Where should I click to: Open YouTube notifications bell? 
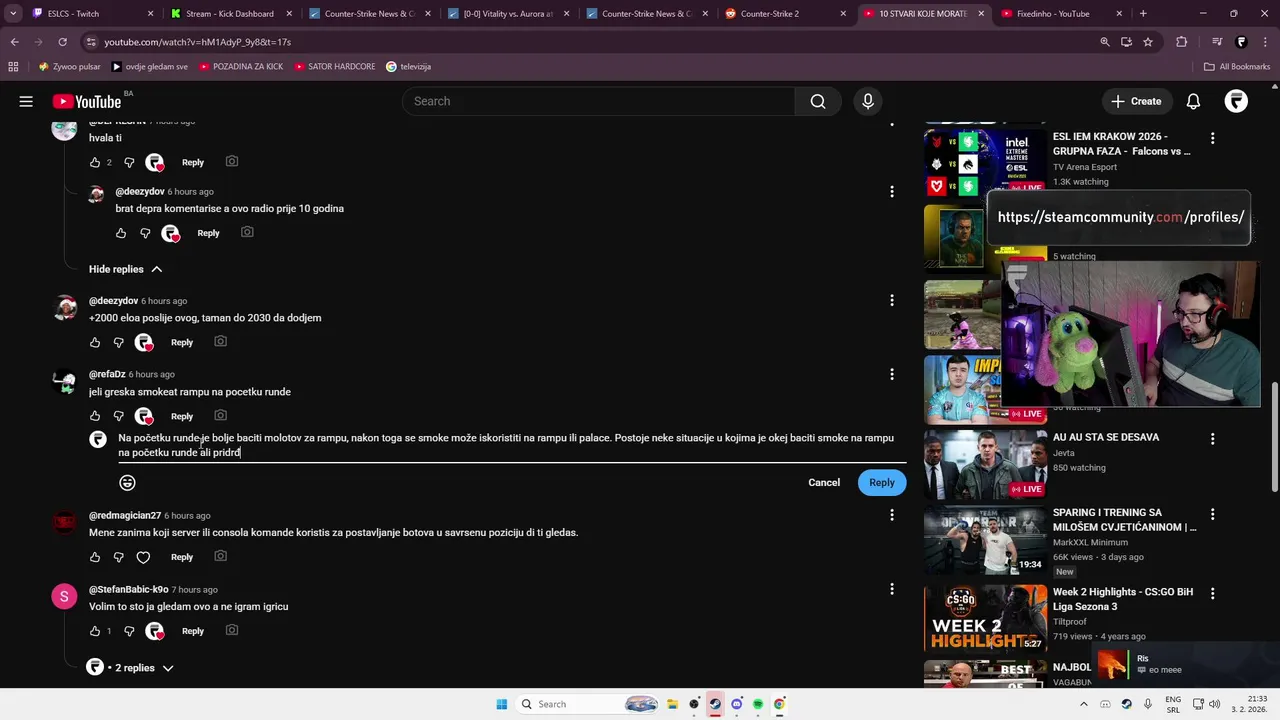pos(1193,101)
